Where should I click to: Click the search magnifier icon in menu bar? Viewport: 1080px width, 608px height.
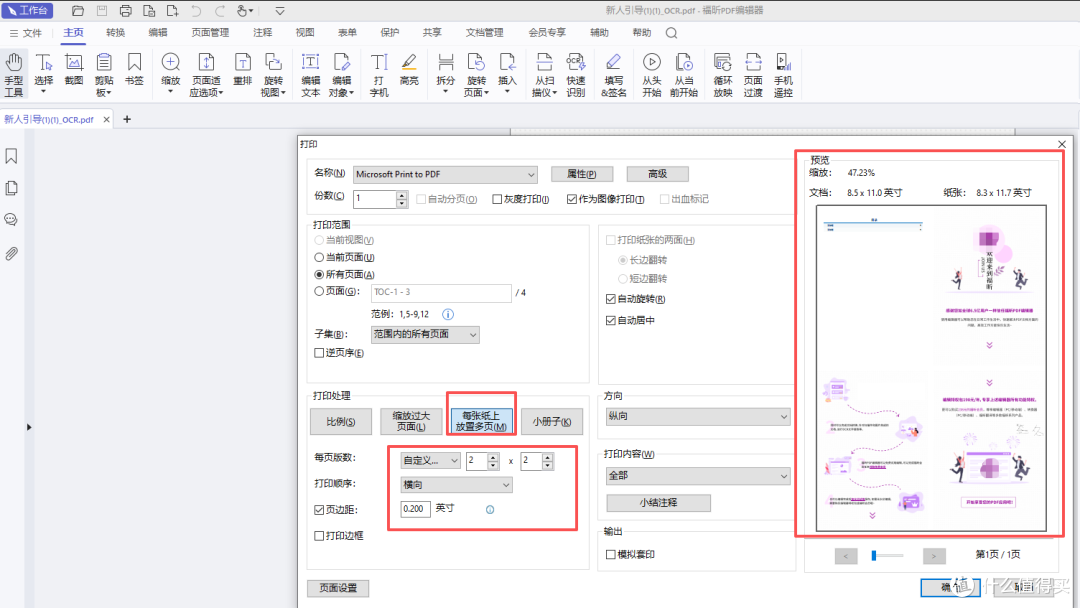coord(672,33)
